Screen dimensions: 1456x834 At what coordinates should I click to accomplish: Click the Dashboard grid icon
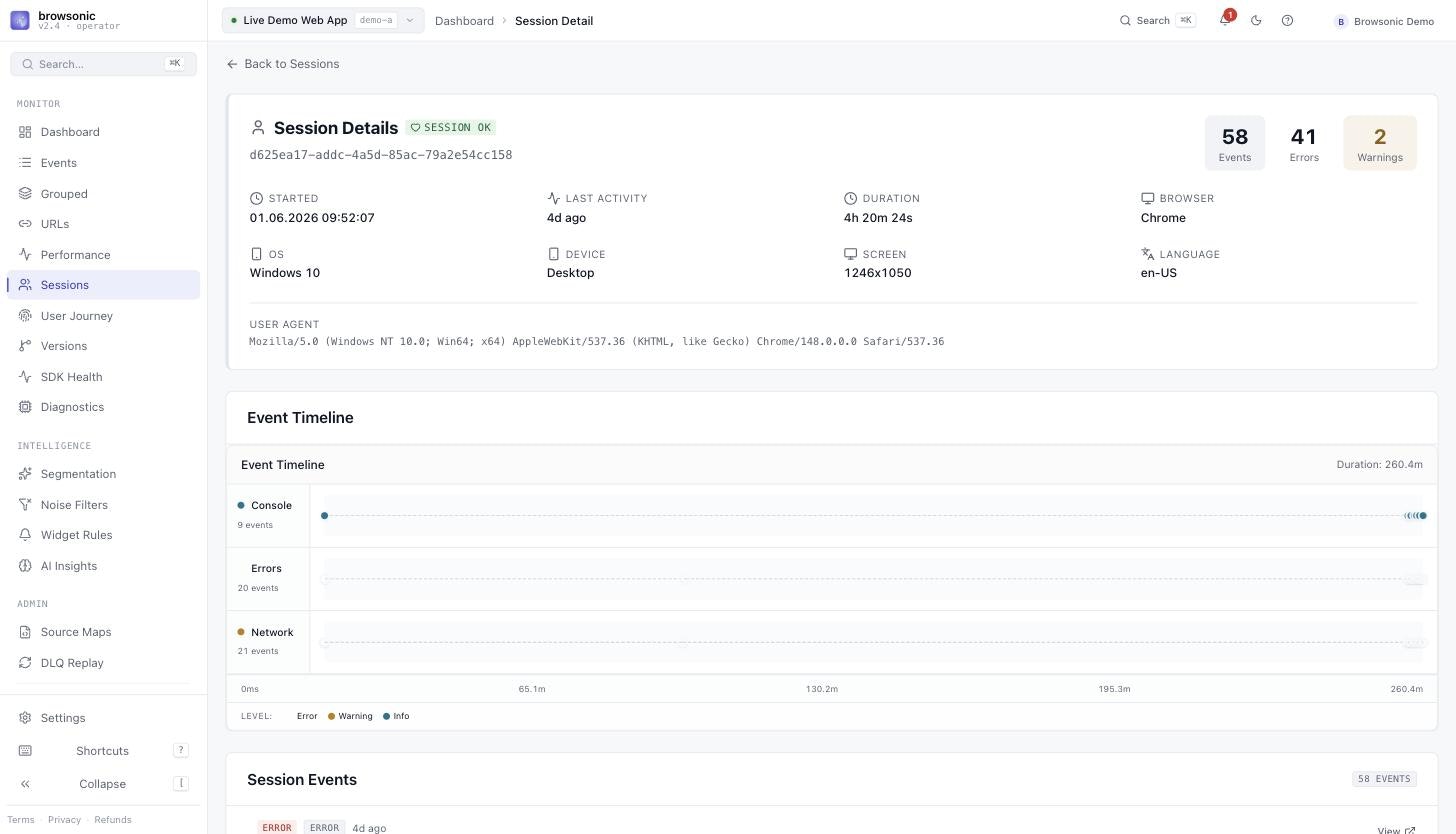25,132
